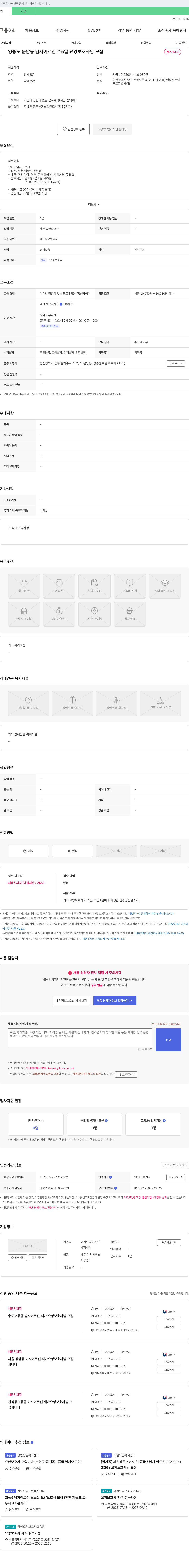This screenshot has width=189, height=1568.
Task: Click the info icon next to 인증기관
Action: tap(111, 1177)
